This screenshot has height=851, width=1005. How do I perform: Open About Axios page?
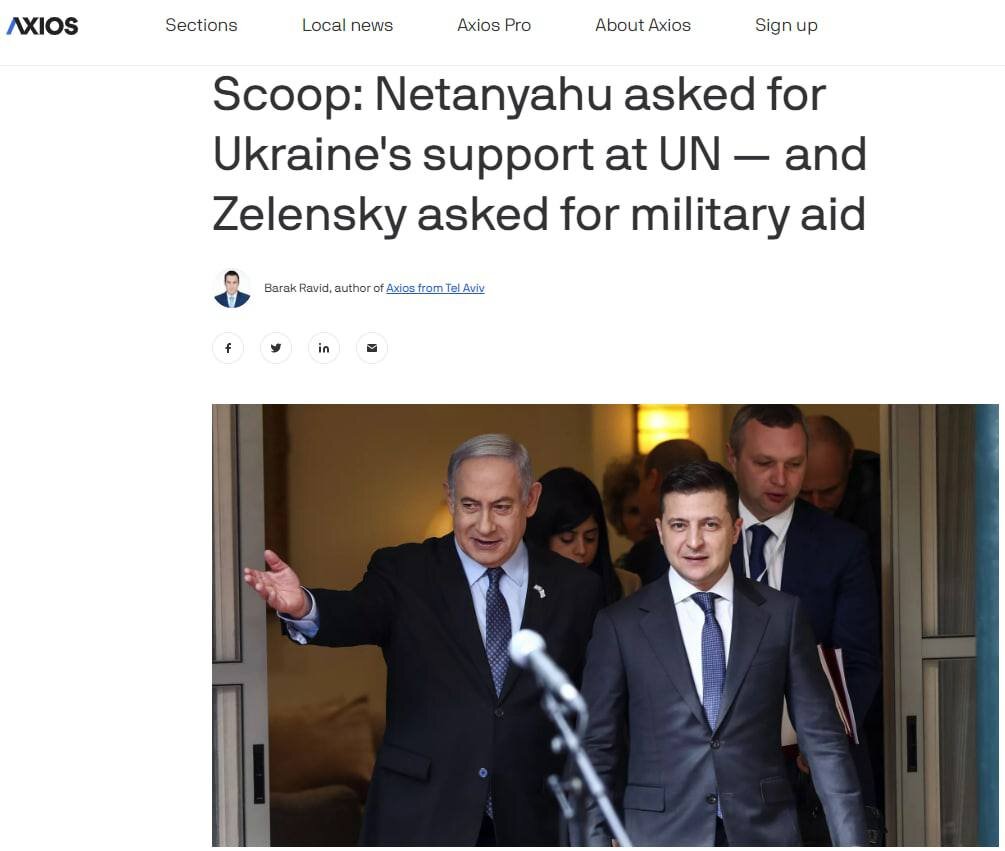click(643, 25)
